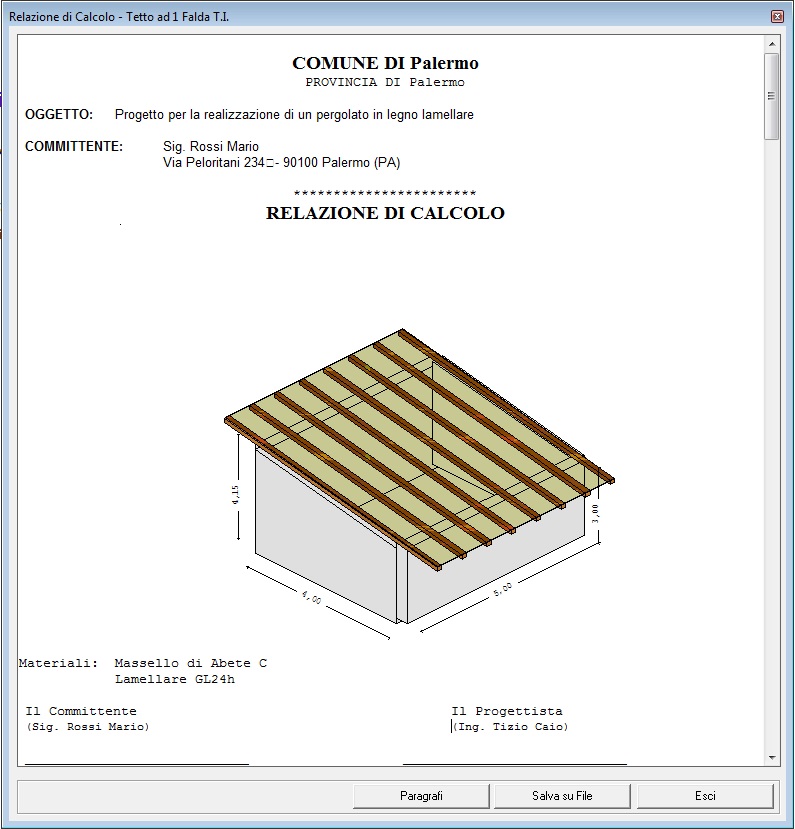
Task: Click the Materiali label
Action: pyautogui.click(x=58, y=663)
